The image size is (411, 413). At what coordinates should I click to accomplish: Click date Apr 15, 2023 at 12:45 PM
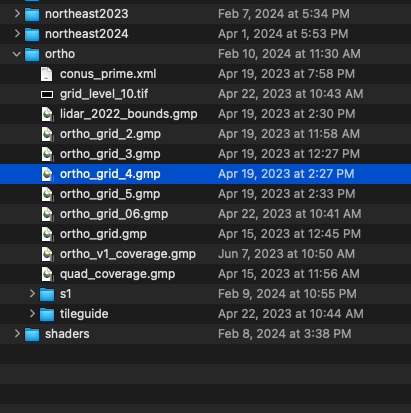[289, 234]
